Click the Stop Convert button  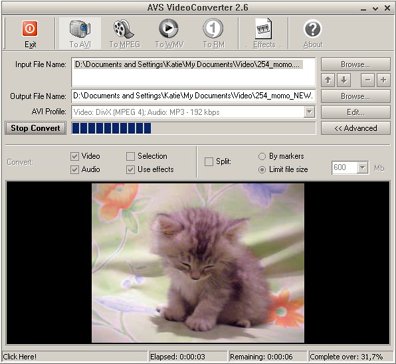35,128
